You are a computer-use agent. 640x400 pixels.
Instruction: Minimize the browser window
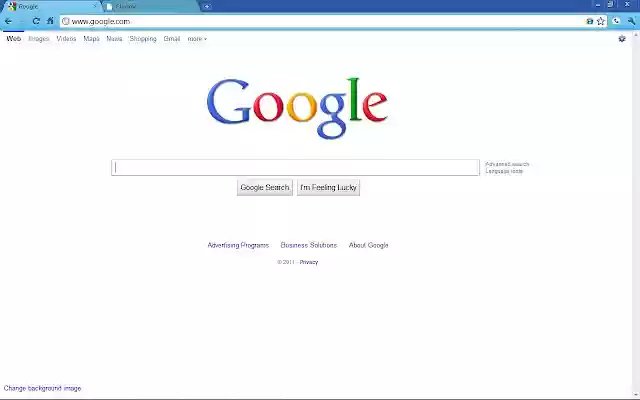click(x=598, y=5)
